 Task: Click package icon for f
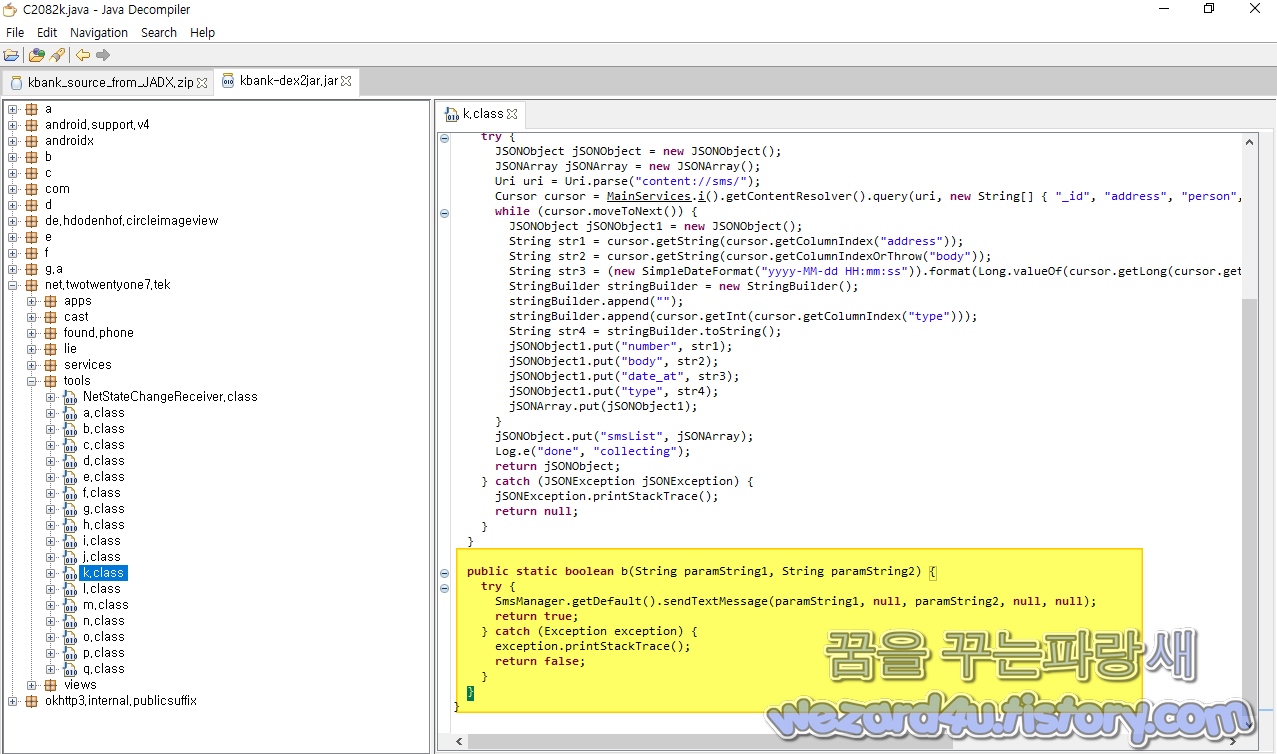32,253
